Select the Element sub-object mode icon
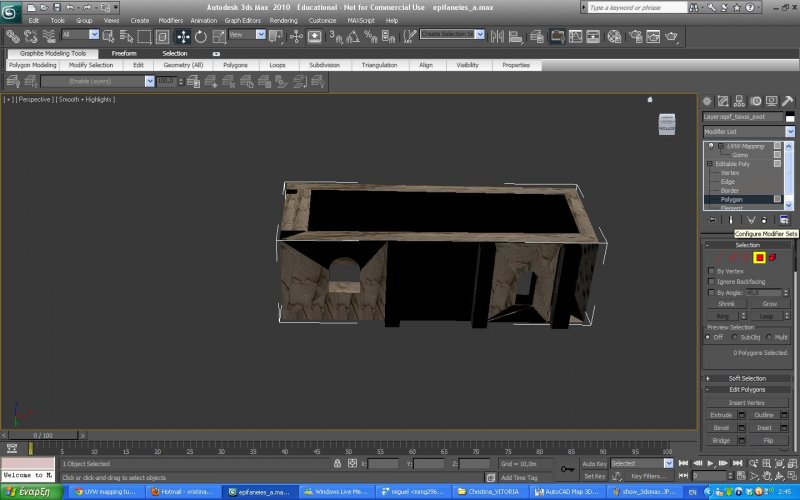The image size is (800, 500). [x=774, y=258]
